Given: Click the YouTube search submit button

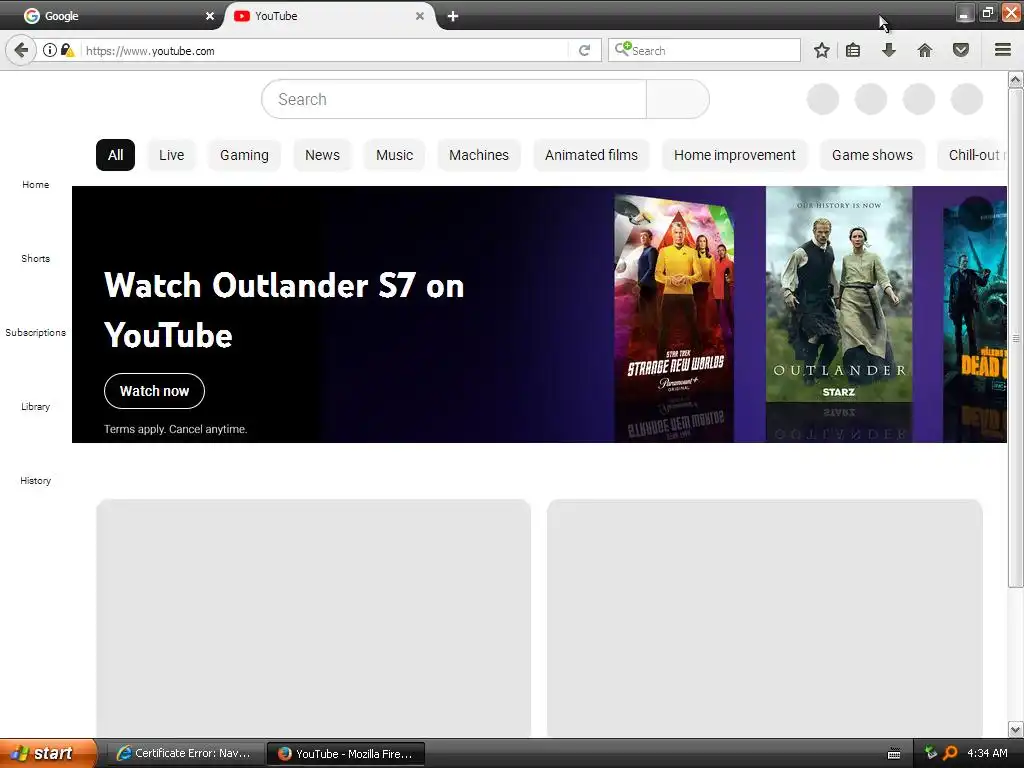Looking at the screenshot, I should point(678,99).
